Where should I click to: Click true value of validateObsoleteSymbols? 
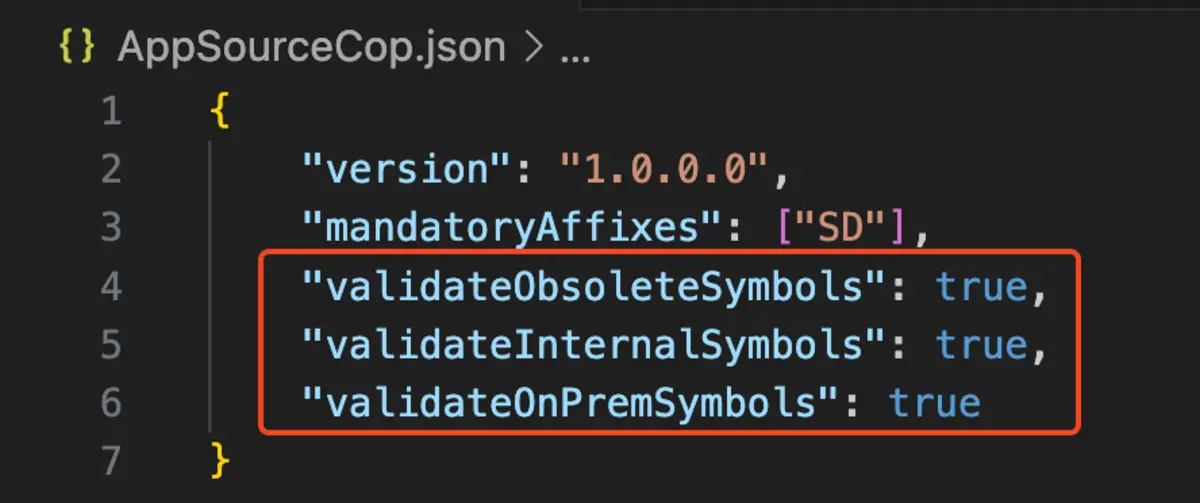[981, 287]
